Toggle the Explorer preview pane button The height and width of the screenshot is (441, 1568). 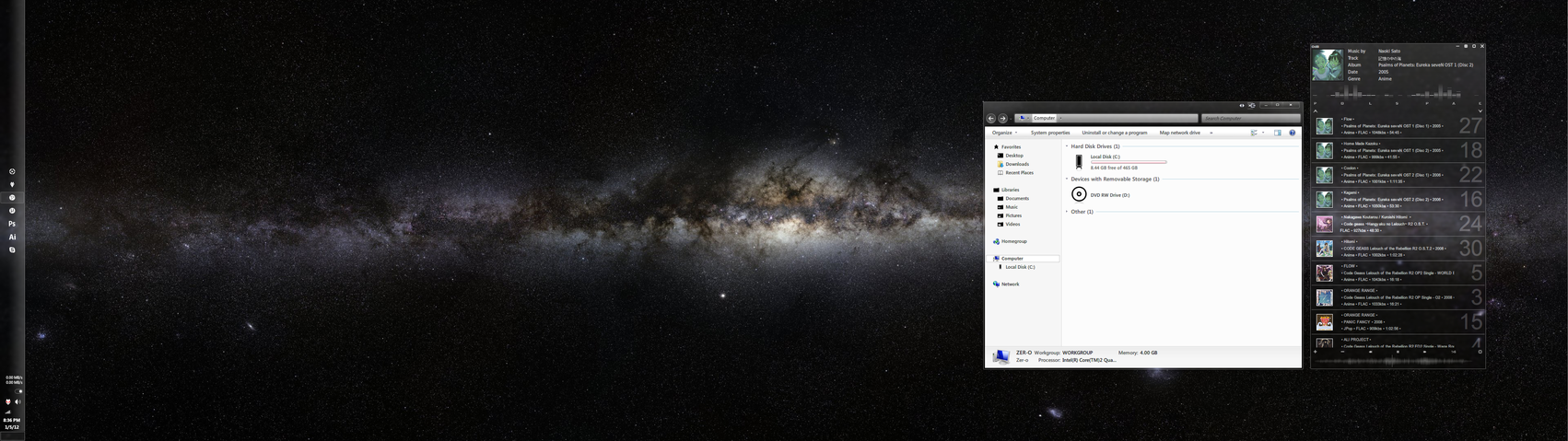(1277, 133)
